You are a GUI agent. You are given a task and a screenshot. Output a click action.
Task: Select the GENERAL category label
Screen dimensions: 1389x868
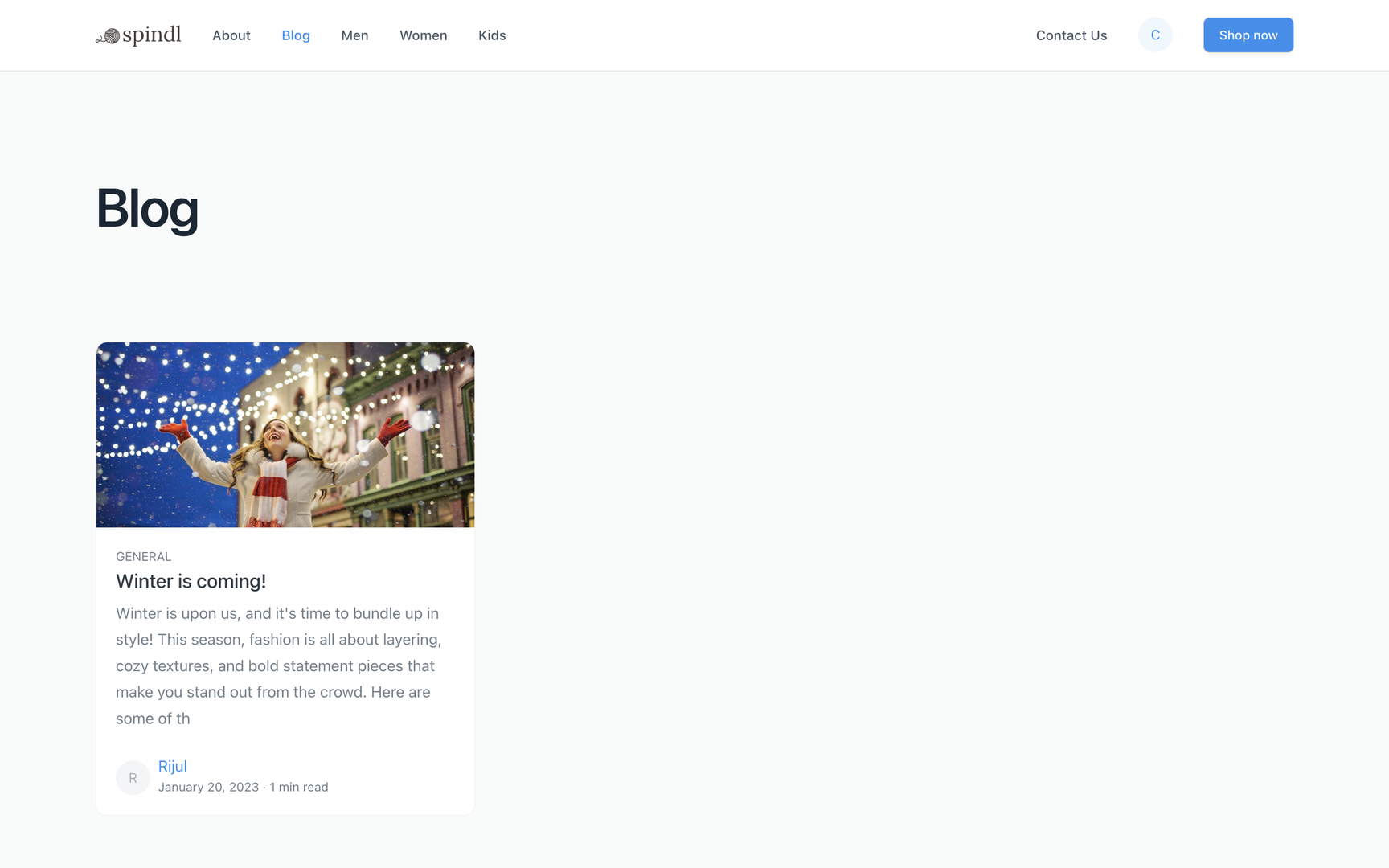click(x=143, y=556)
